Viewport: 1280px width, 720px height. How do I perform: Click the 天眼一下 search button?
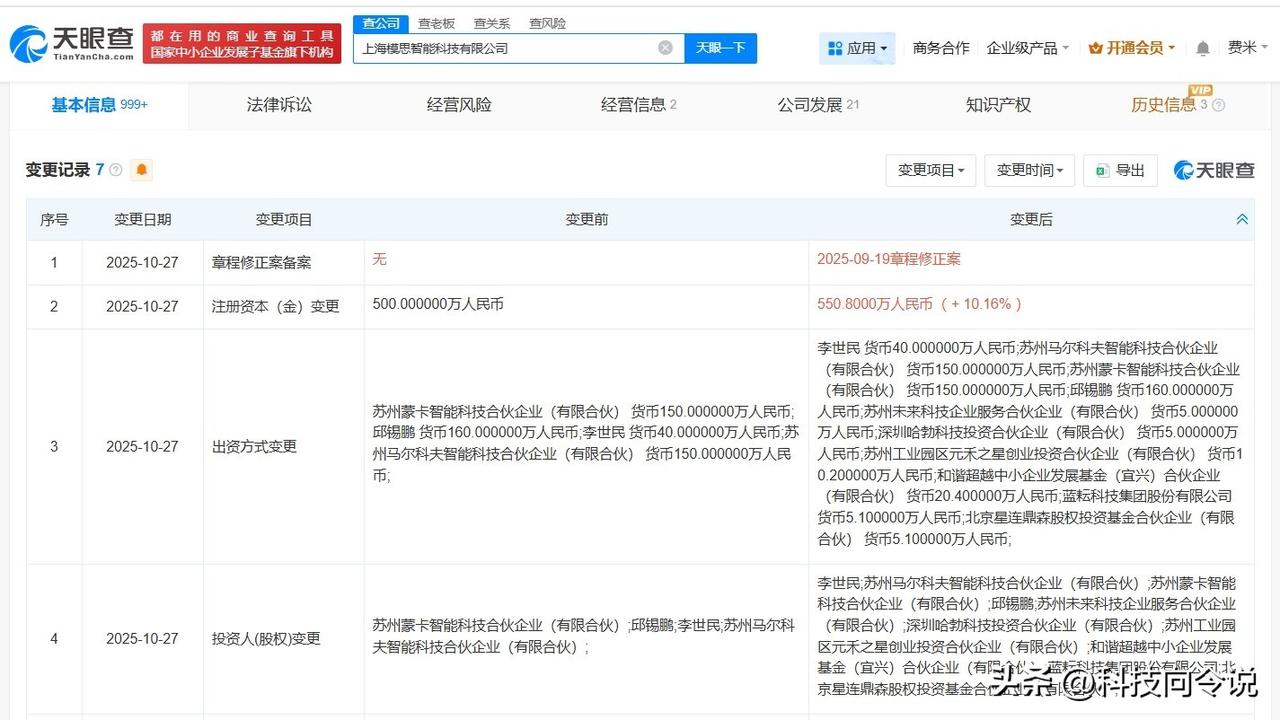(720, 47)
